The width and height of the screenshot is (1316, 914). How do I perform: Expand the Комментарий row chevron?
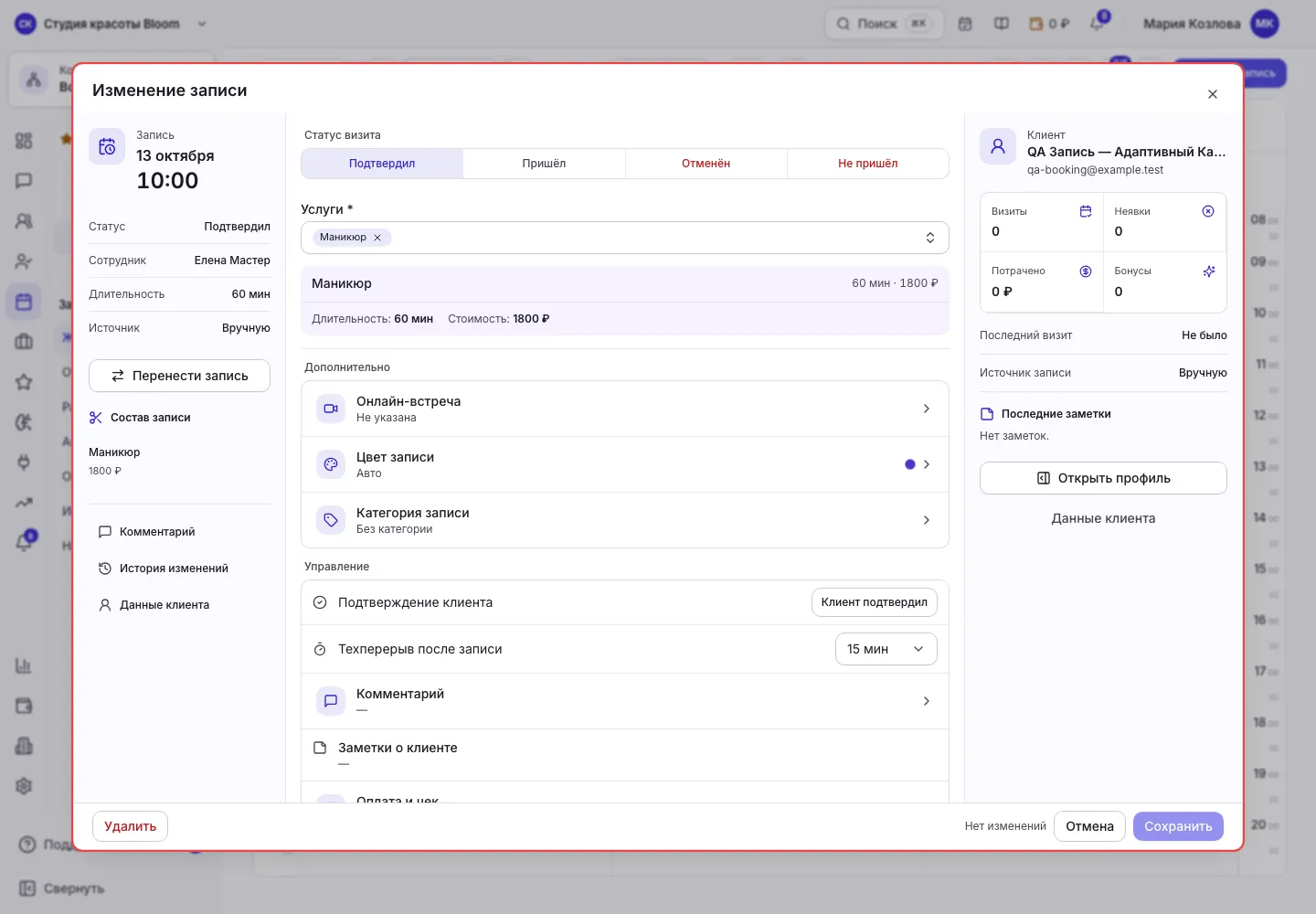point(926,701)
